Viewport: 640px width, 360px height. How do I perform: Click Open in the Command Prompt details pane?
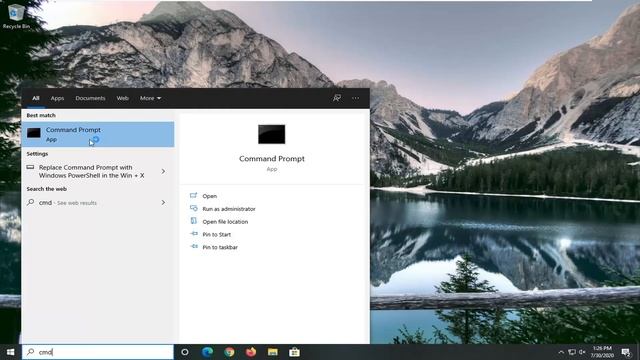point(209,196)
